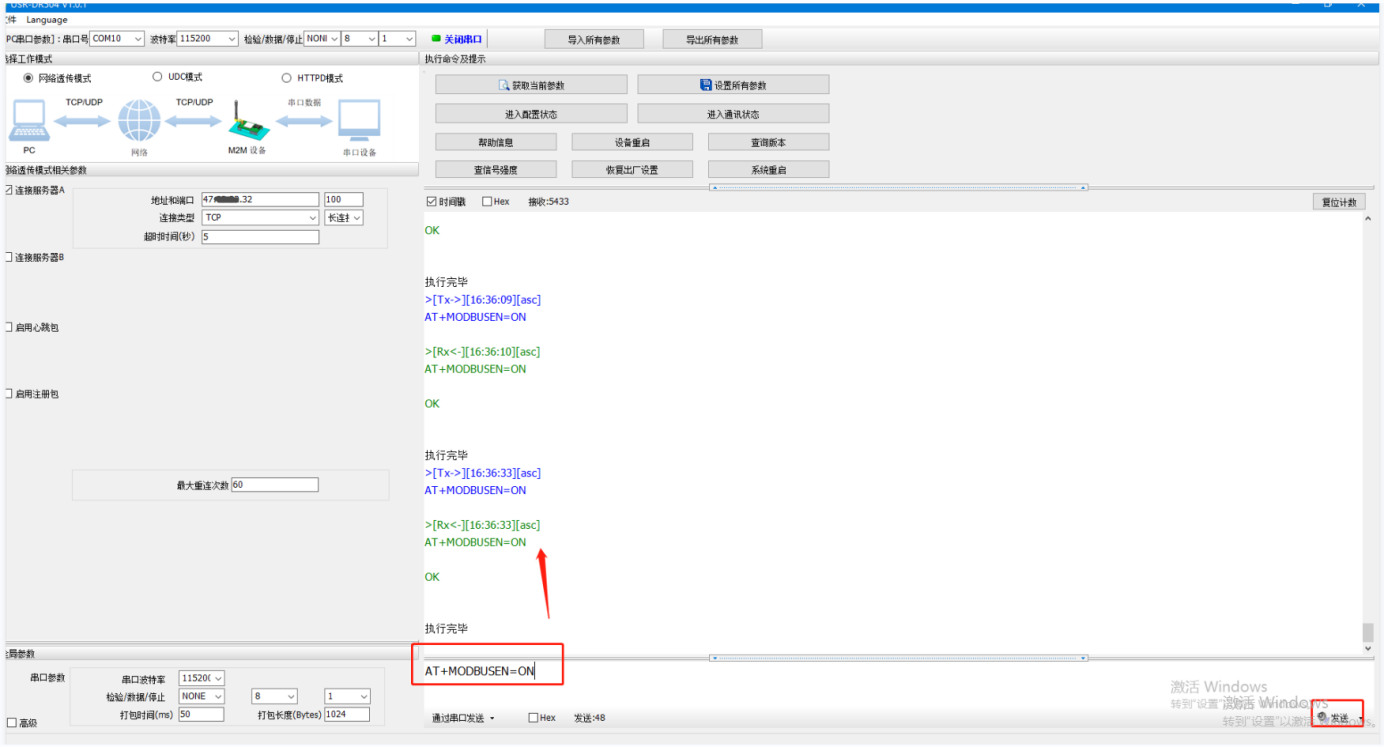
Task: Open the 通过串口发送 send method menu
Action: pos(464,718)
